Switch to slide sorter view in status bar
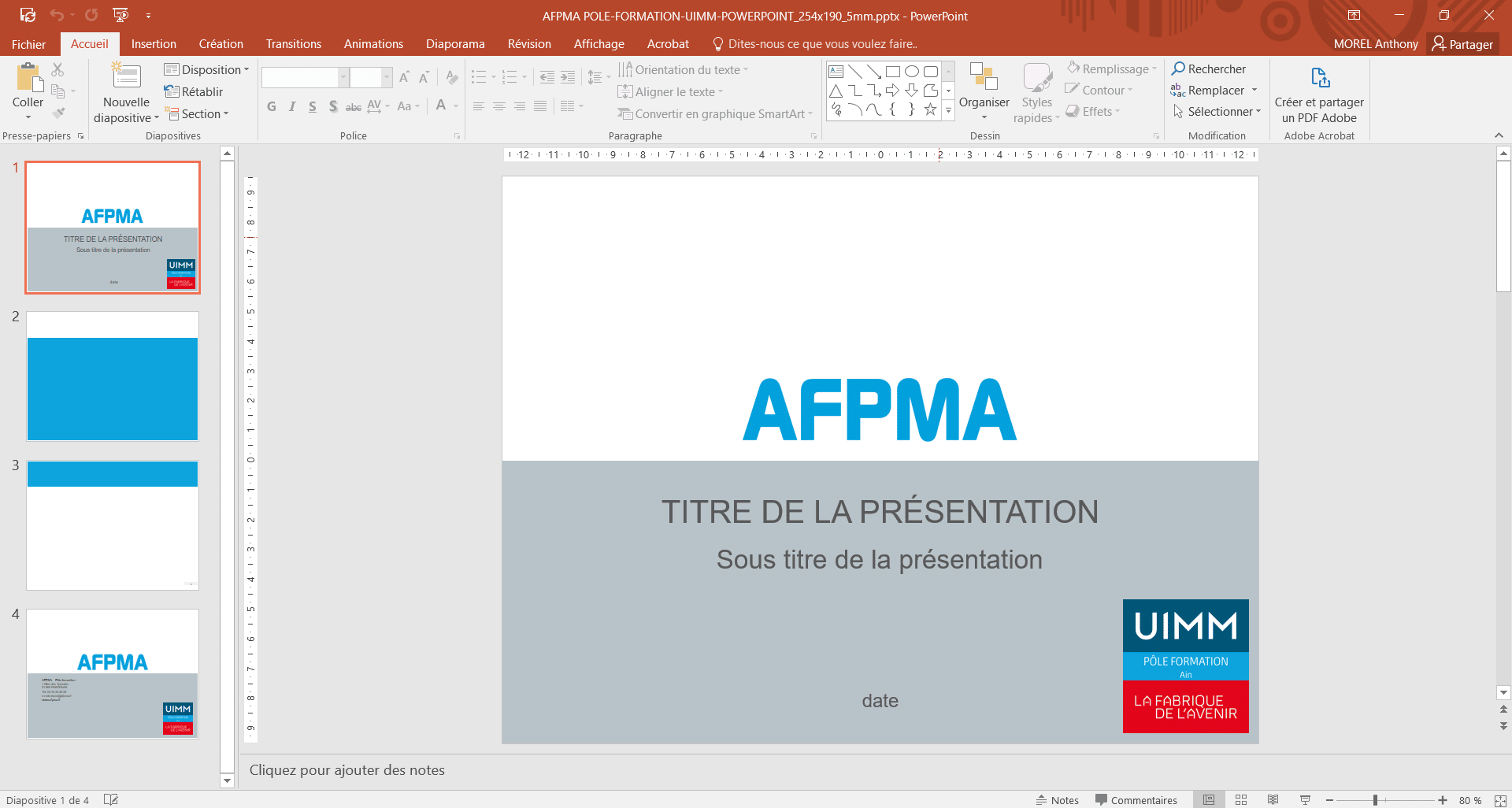1512x808 pixels. coord(1241,799)
